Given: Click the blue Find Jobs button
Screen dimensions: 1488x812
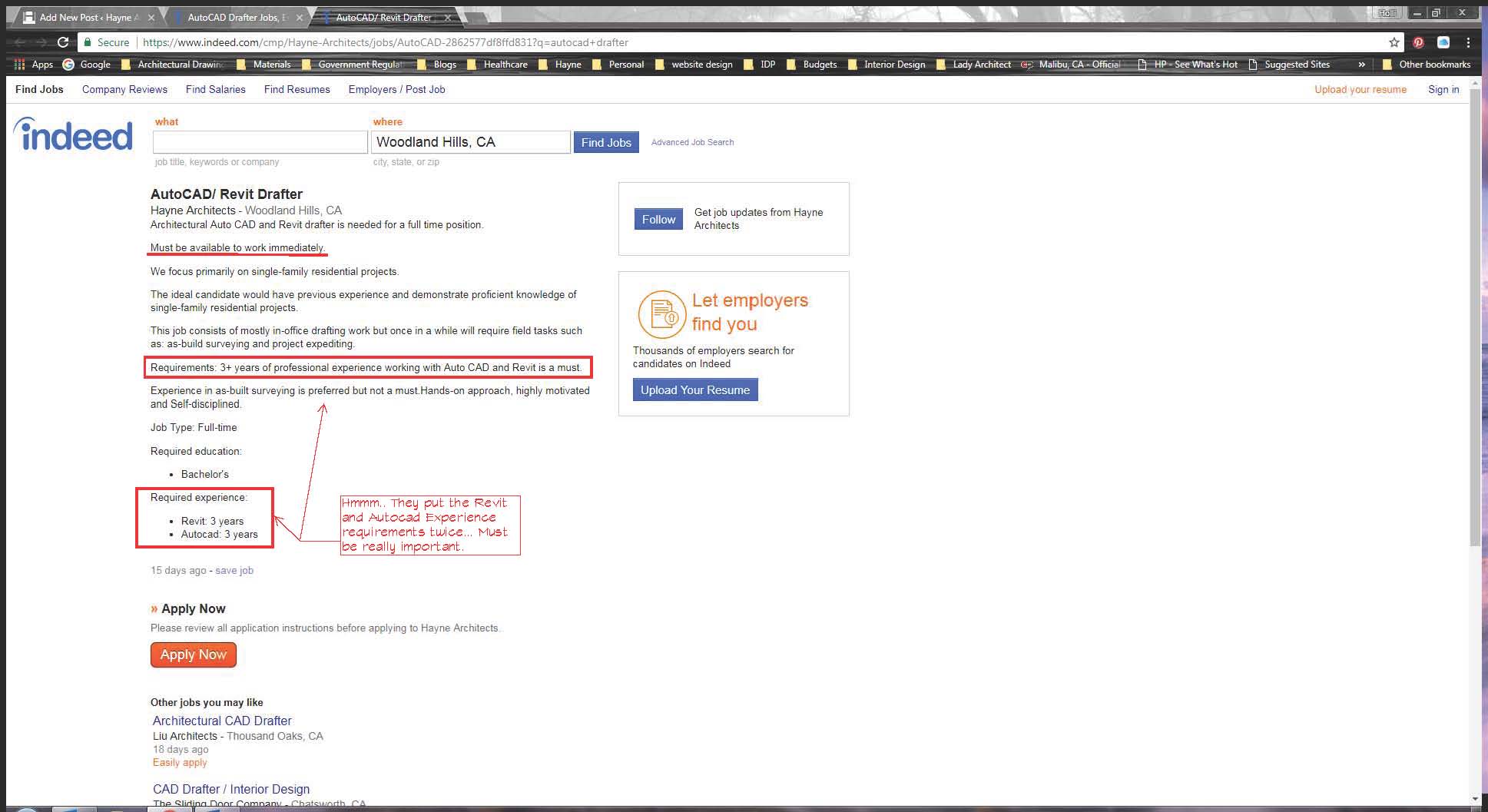Looking at the screenshot, I should (x=606, y=142).
